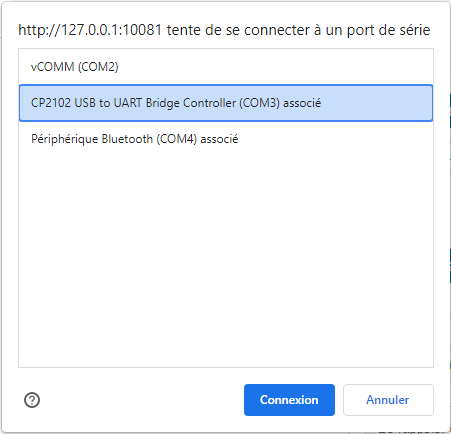Image resolution: width=451 pixels, height=434 pixels.
Task: Click empty area of the port list
Action: pyautogui.click(x=226, y=260)
